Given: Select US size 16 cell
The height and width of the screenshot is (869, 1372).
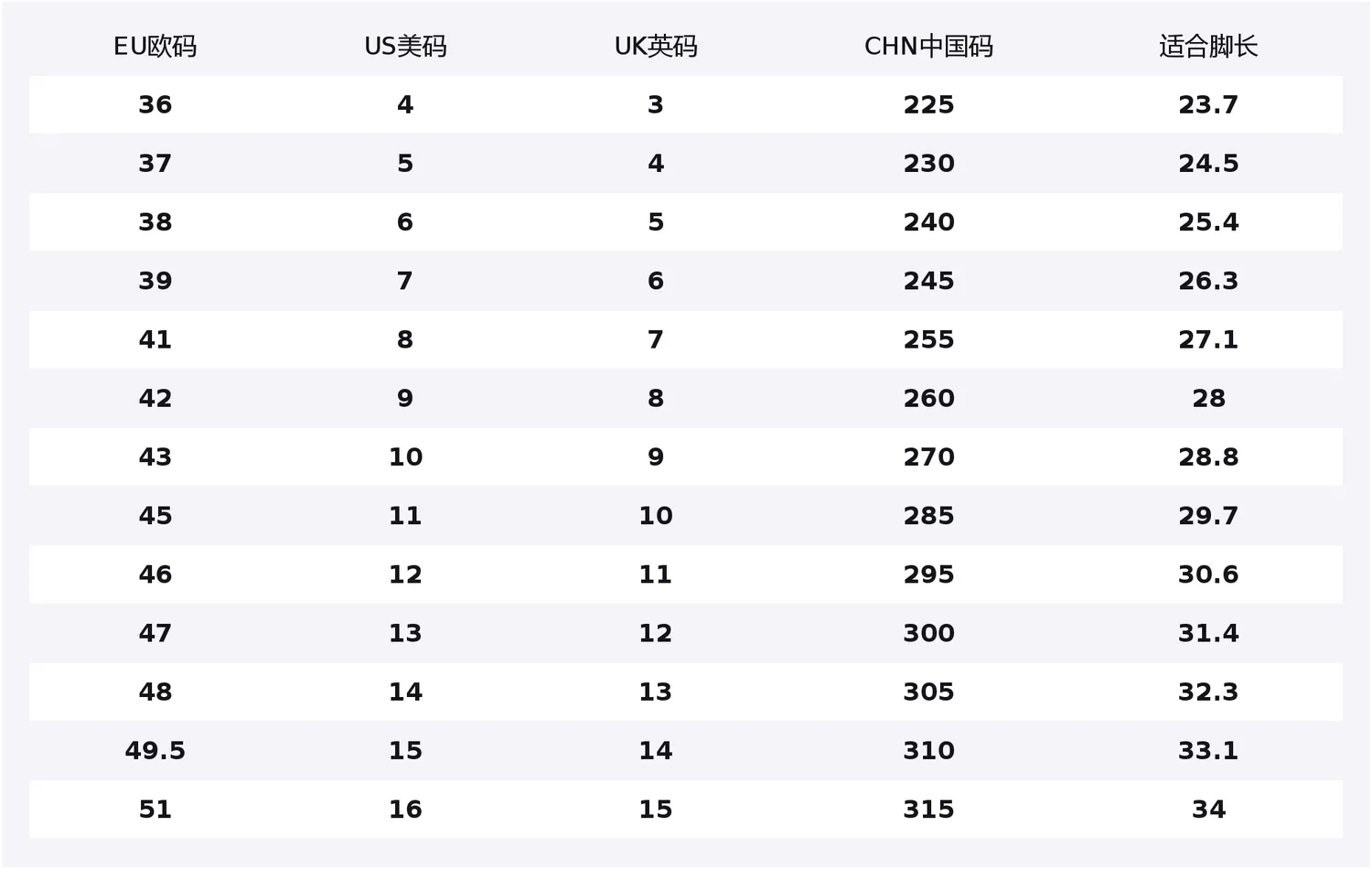Looking at the screenshot, I should [405, 810].
